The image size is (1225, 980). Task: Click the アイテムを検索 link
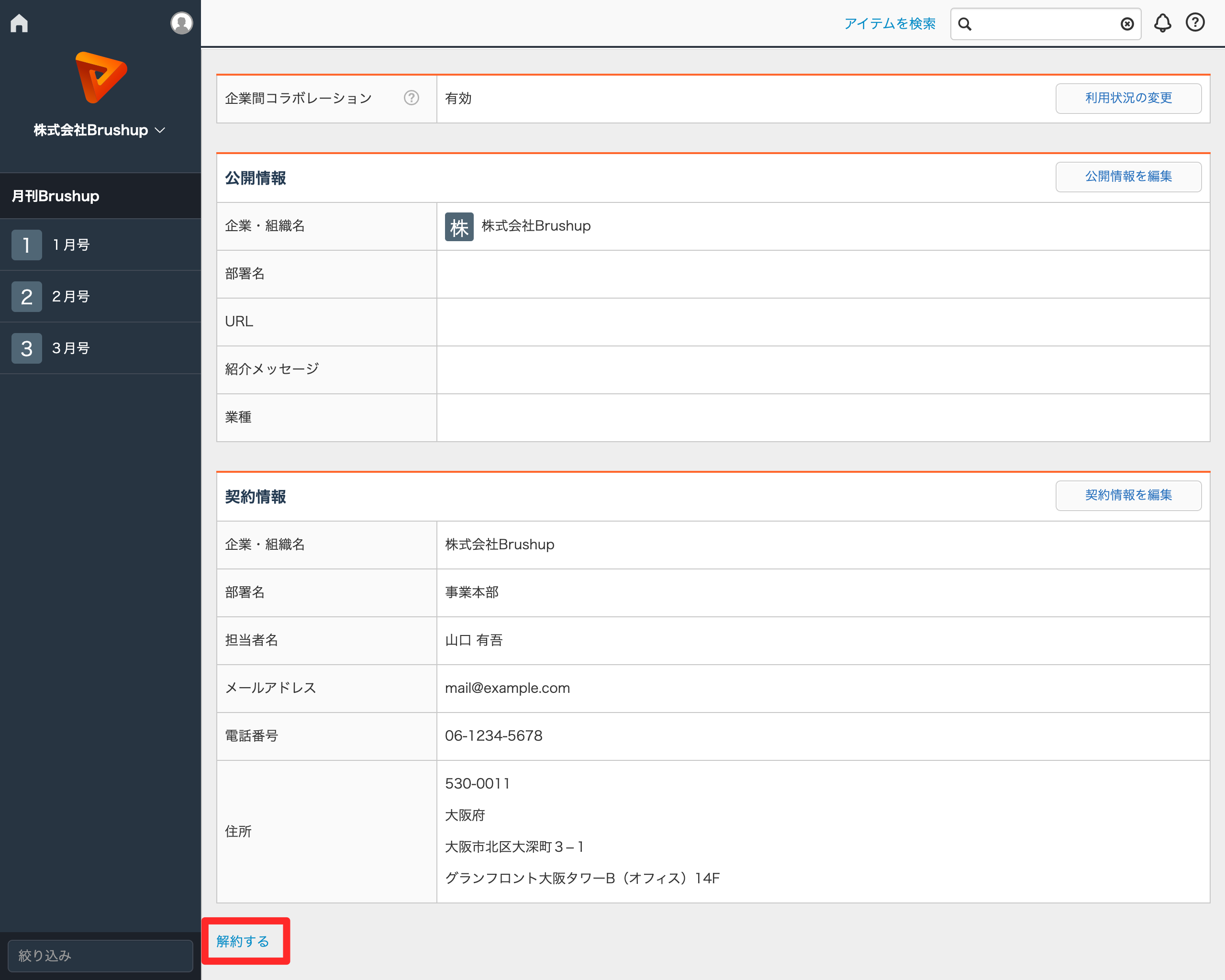(x=890, y=24)
